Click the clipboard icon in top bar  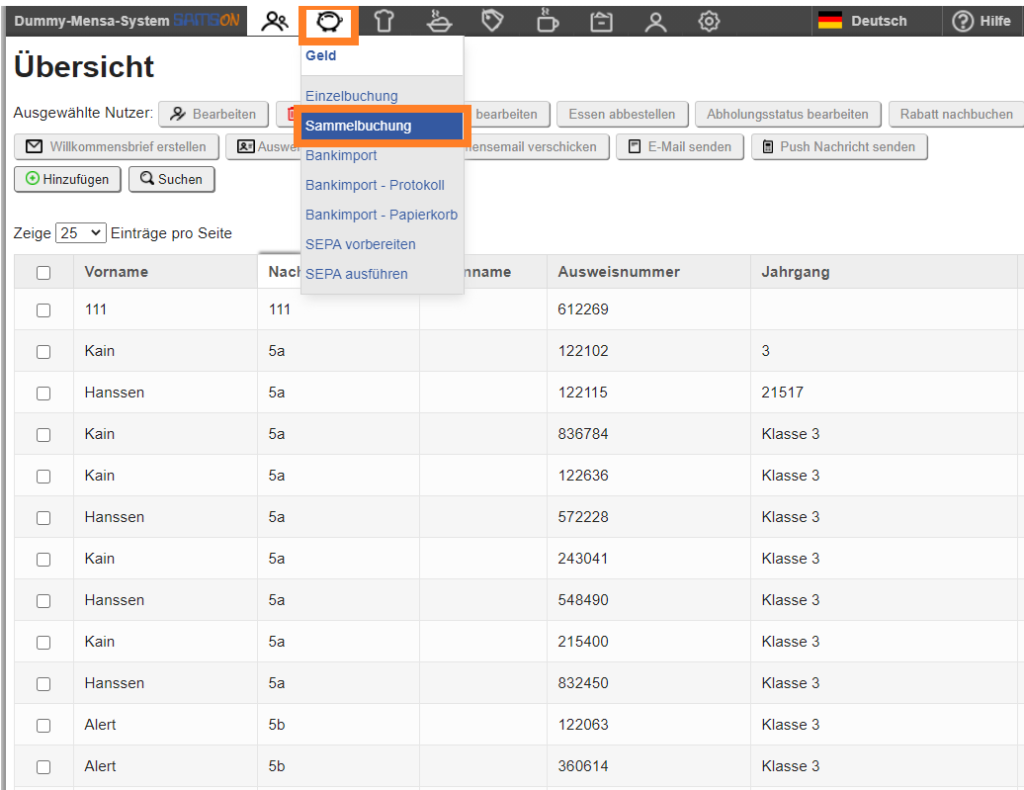pos(601,22)
